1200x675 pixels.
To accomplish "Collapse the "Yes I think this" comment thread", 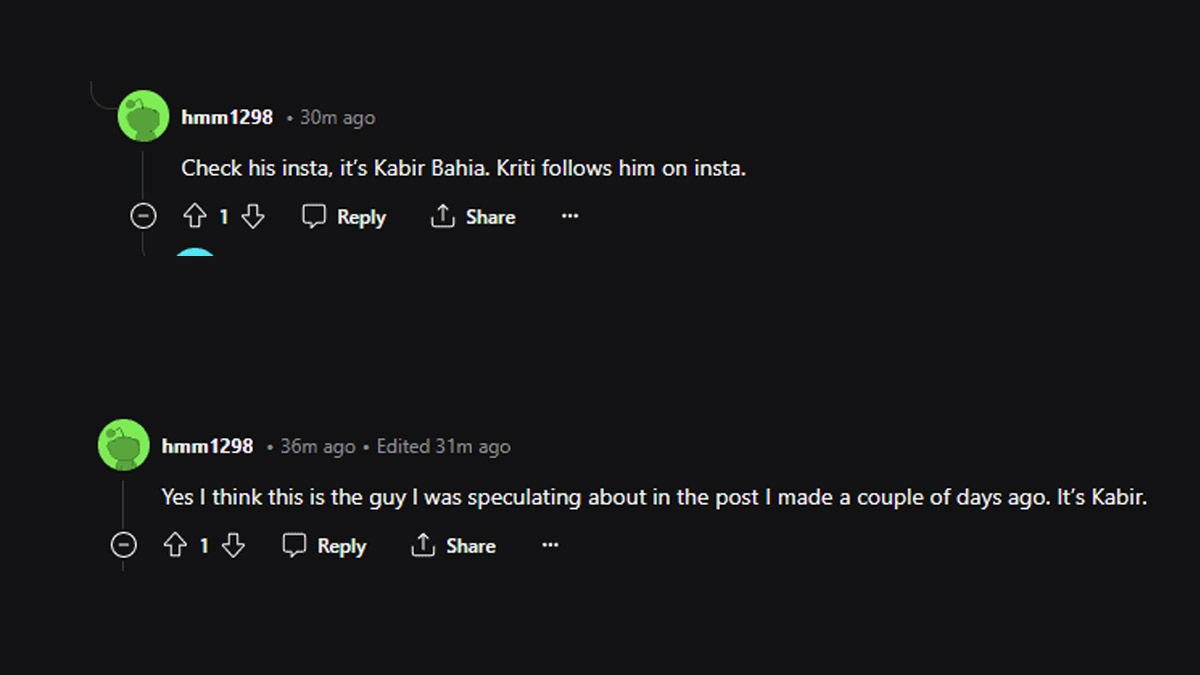I will 124,546.
